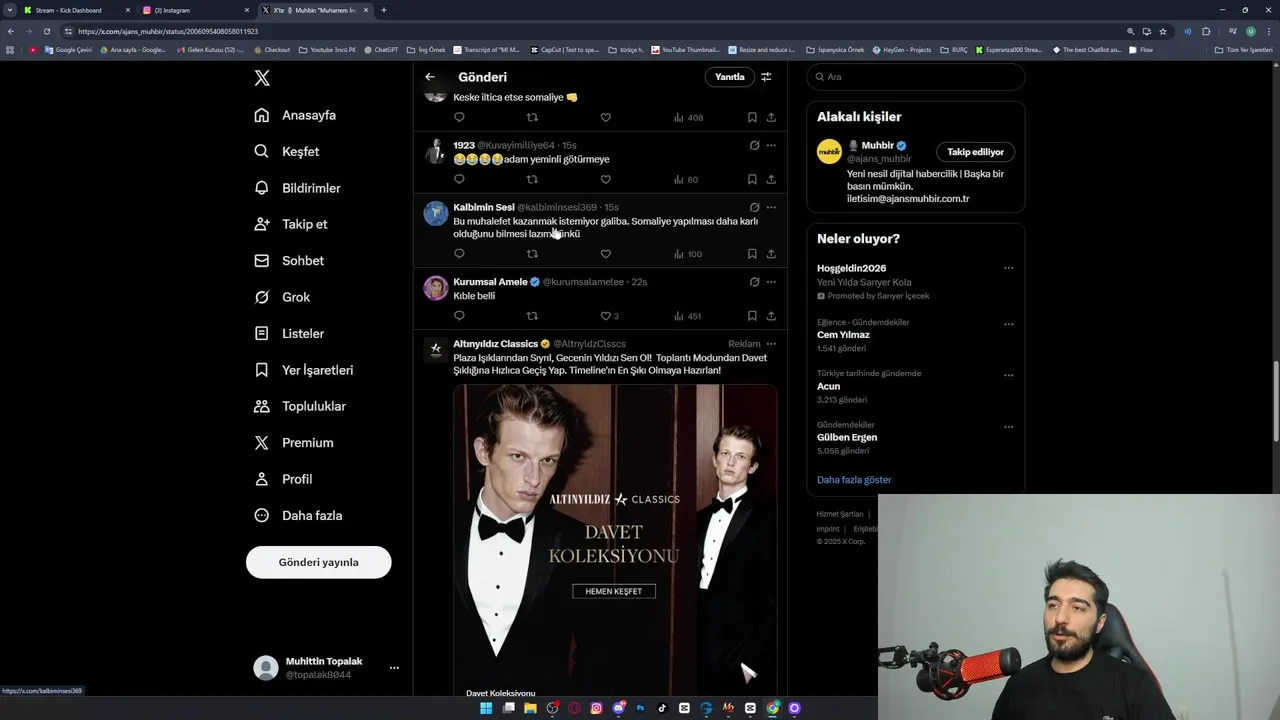Image resolution: width=1280 pixels, height=720 pixels.
Task: Open Windows Start button in taskbar
Action: click(486, 708)
